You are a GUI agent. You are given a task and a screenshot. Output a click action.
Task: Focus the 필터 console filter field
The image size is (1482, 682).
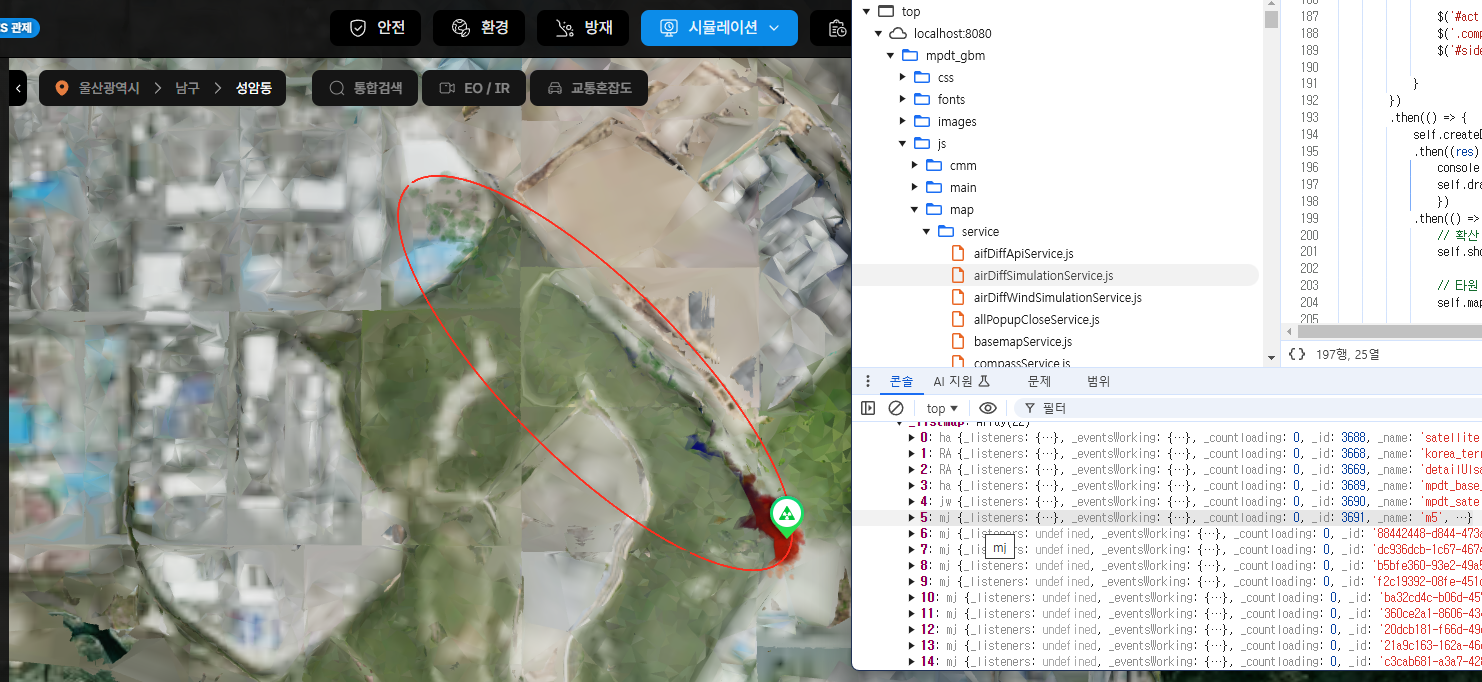pos(1250,408)
